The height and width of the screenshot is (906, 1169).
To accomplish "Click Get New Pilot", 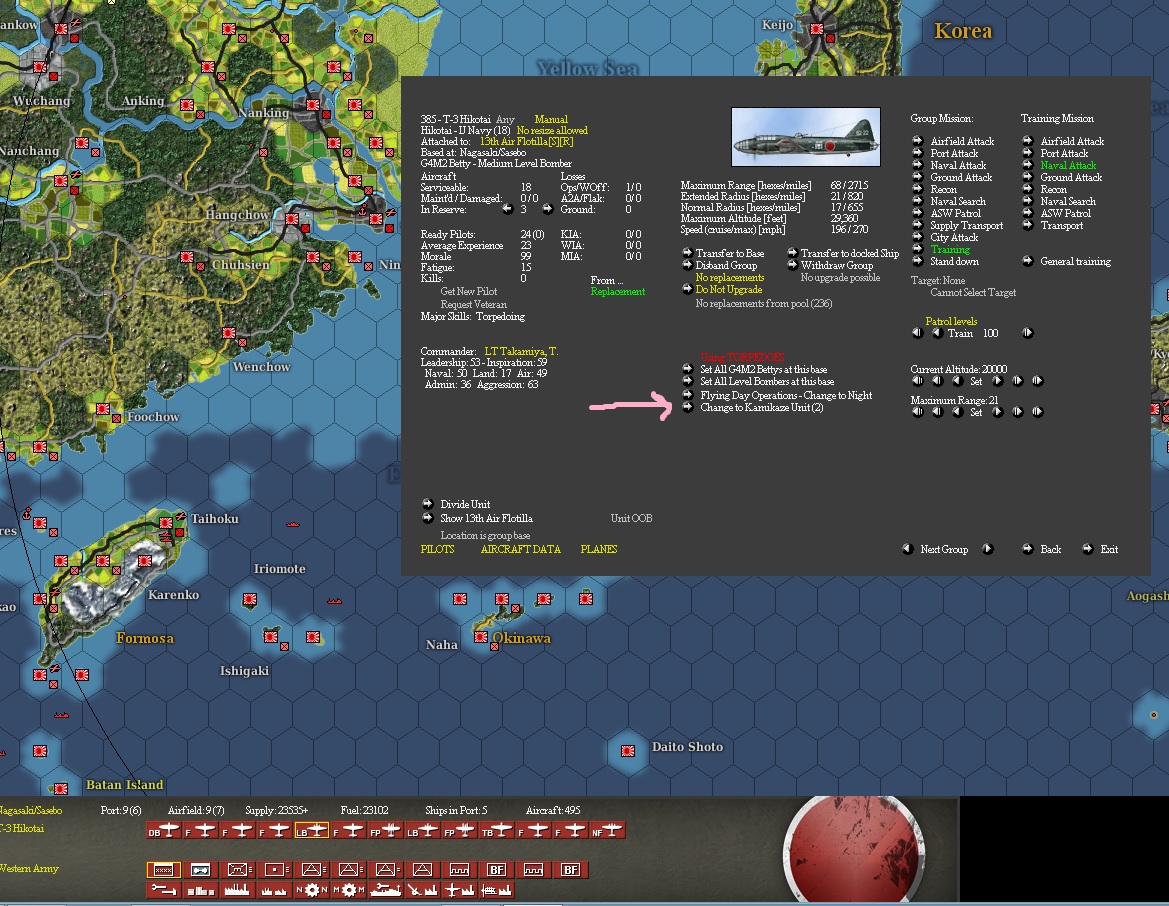I will click(x=468, y=292).
